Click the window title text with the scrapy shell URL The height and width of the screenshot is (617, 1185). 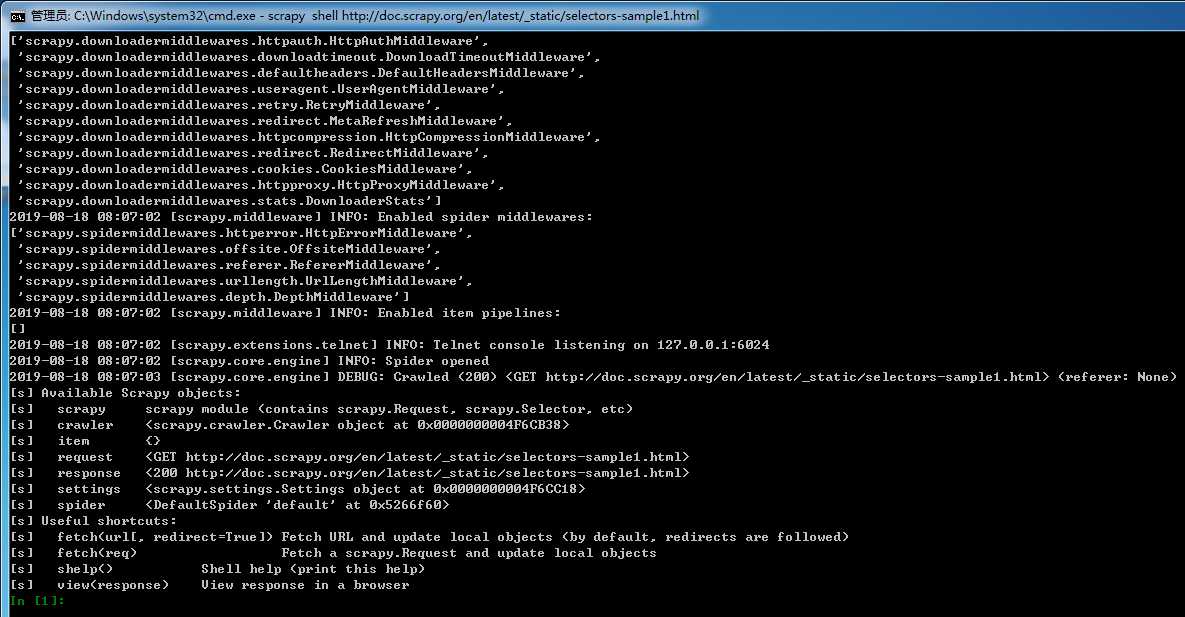(x=365, y=16)
